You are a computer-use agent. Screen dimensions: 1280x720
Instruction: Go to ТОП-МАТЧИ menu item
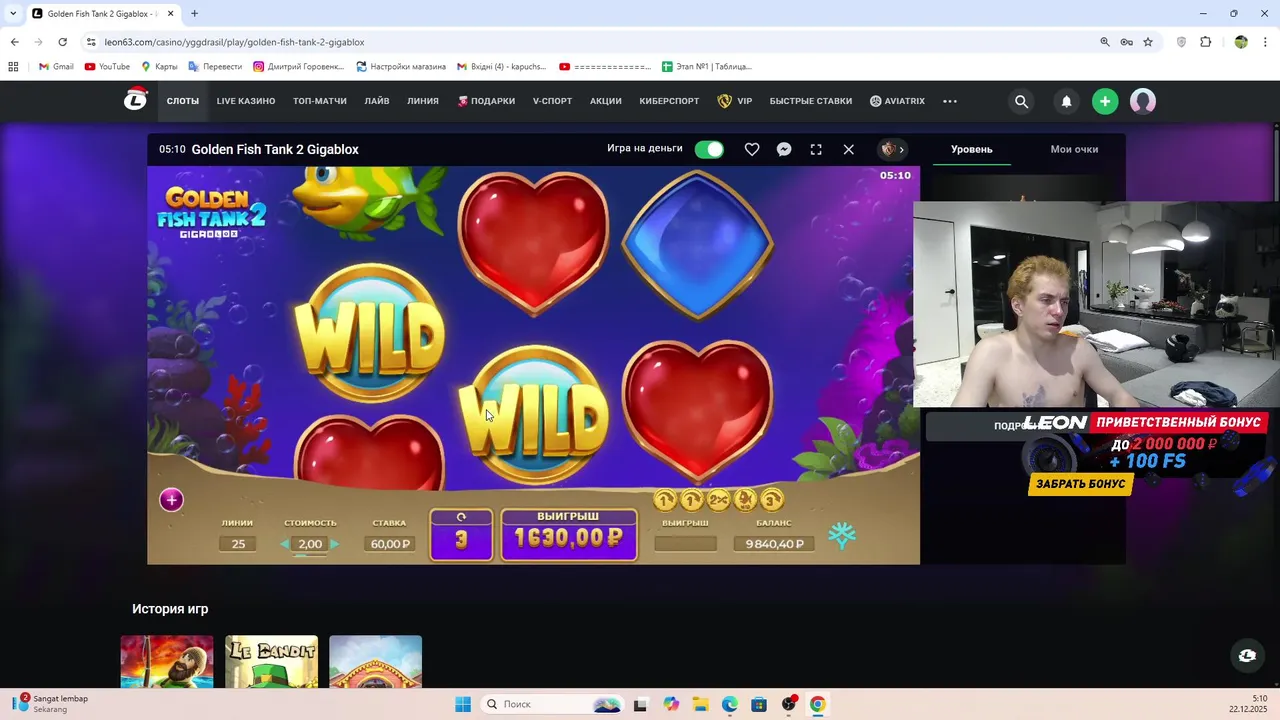320,101
